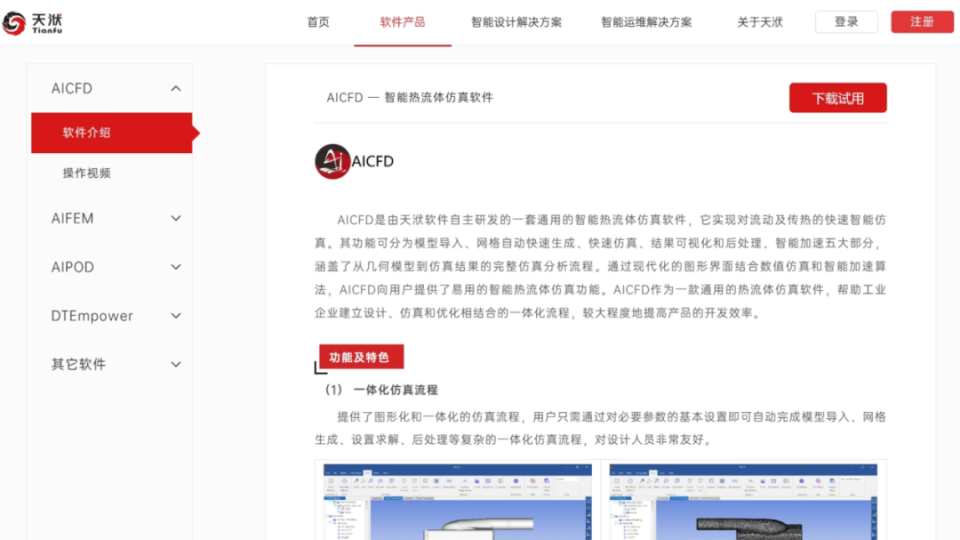Screen dimensions: 960x540
Task: Click the AIFEM sidebar heading
Action: [x=72, y=219]
